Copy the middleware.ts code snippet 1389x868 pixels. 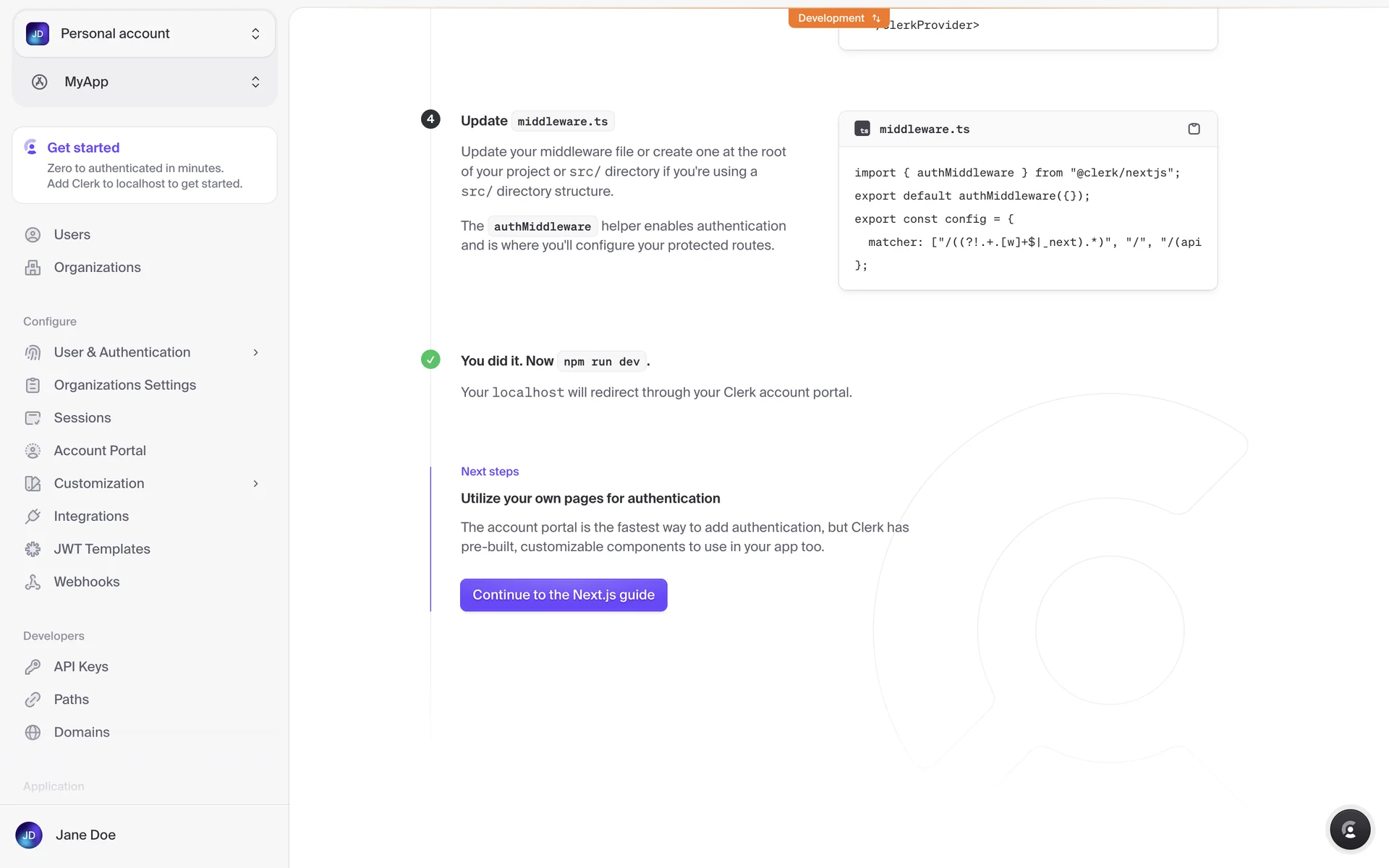[x=1194, y=129]
